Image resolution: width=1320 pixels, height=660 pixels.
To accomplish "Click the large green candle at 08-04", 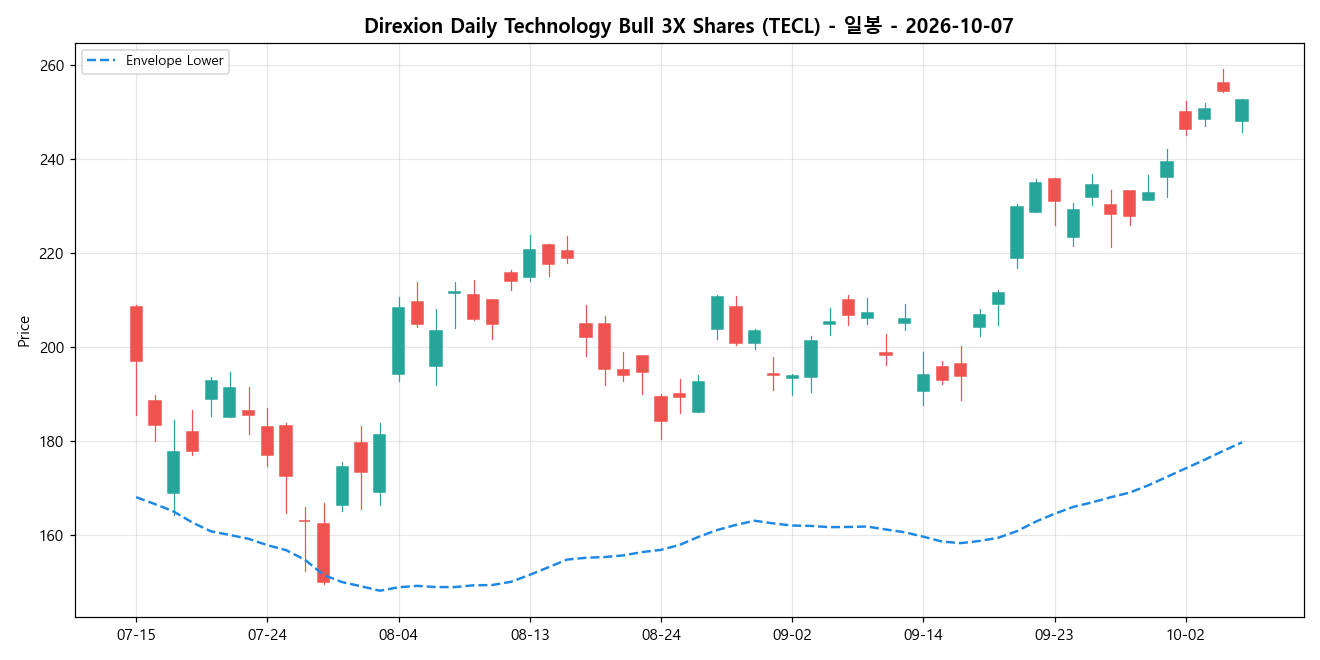I will pos(398,341).
